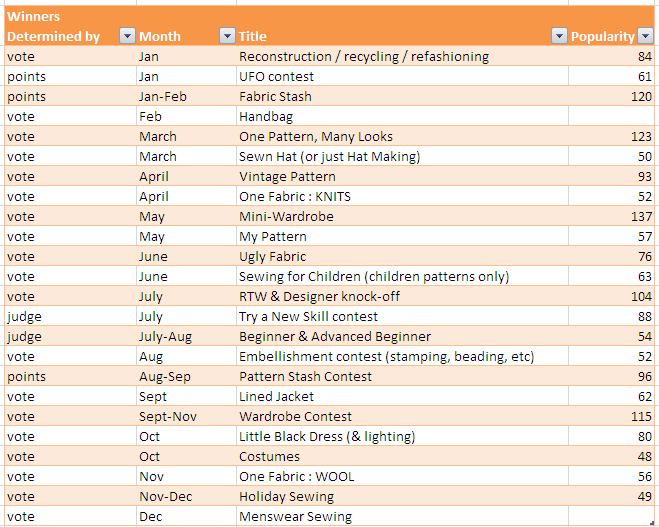
Task: Click the Ugly Fabric title cell
Action: point(402,256)
